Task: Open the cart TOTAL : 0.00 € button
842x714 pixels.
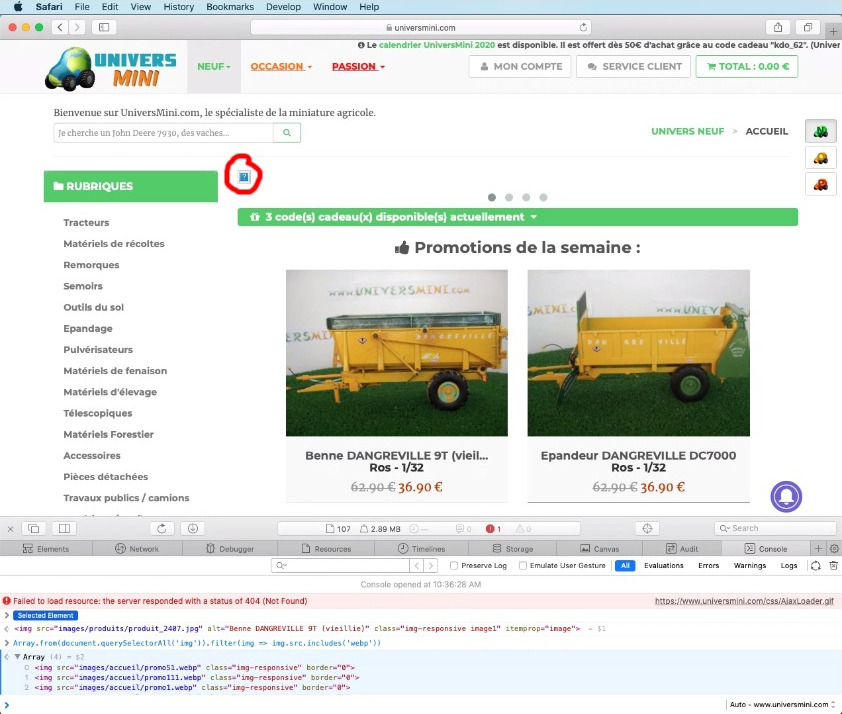Action: click(x=747, y=67)
